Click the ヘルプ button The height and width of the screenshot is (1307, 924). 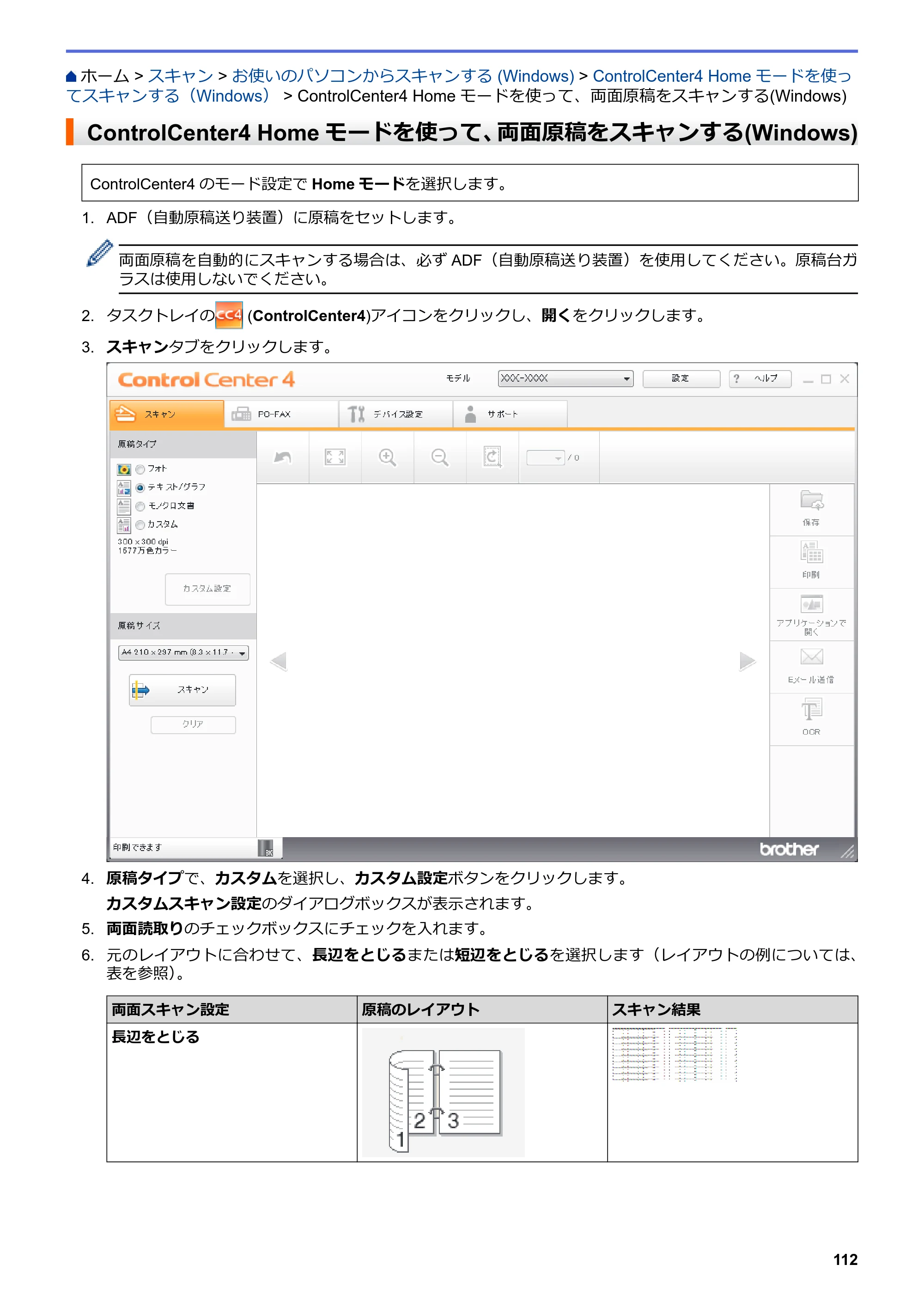point(760,378)
